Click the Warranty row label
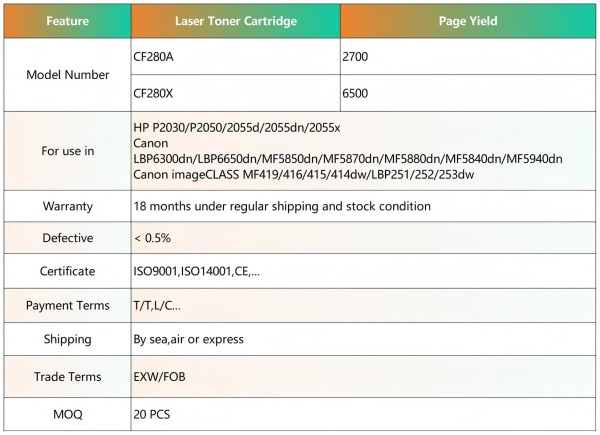The height and width of the screenshot is (435, 600). coord(67,206)
